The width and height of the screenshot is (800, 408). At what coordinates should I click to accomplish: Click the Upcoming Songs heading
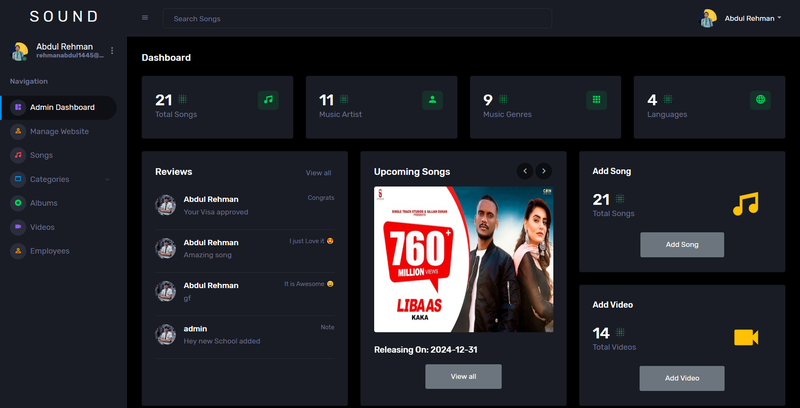pos(412,172)
